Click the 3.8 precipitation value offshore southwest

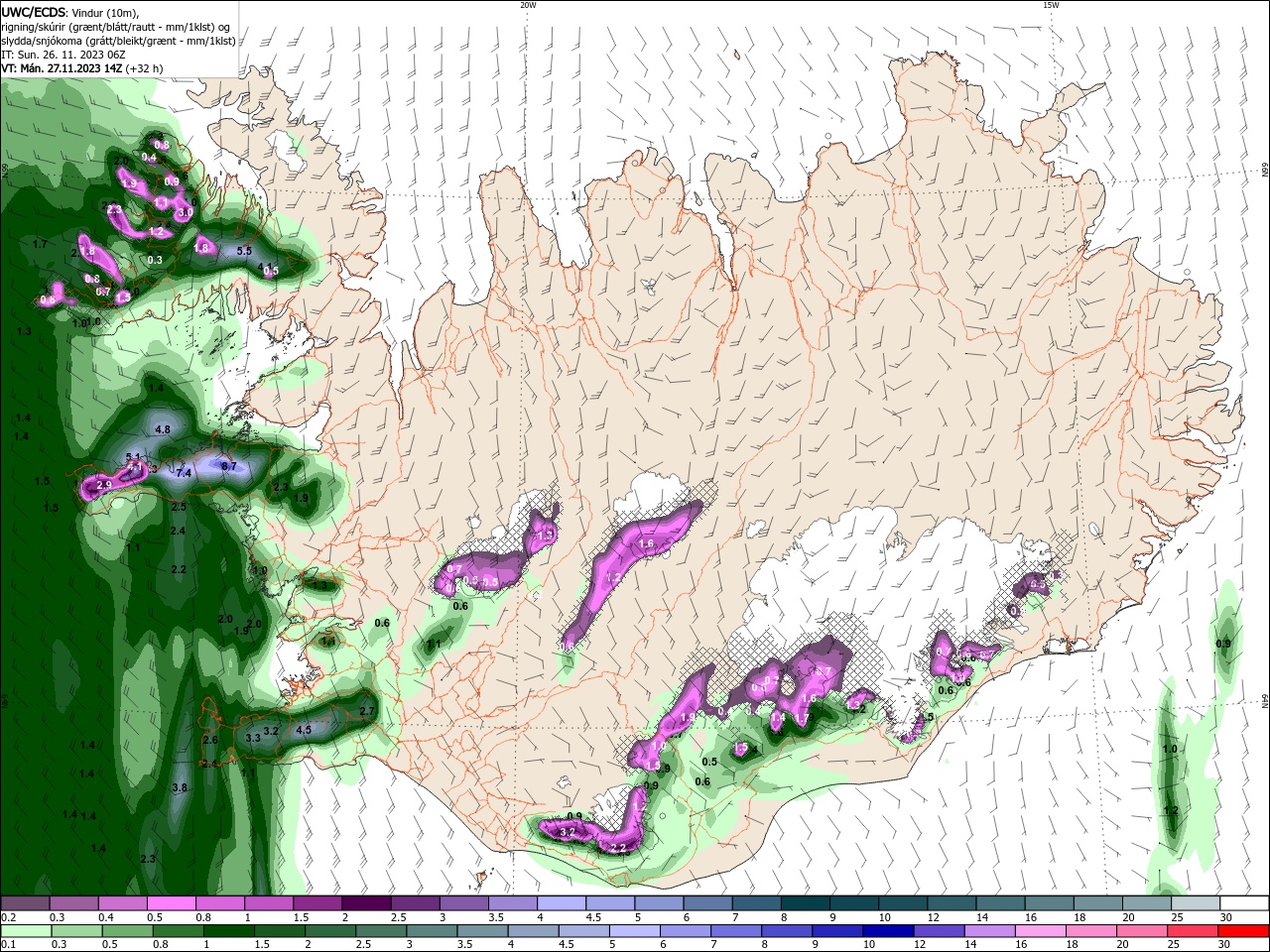[x=180, y=787]
